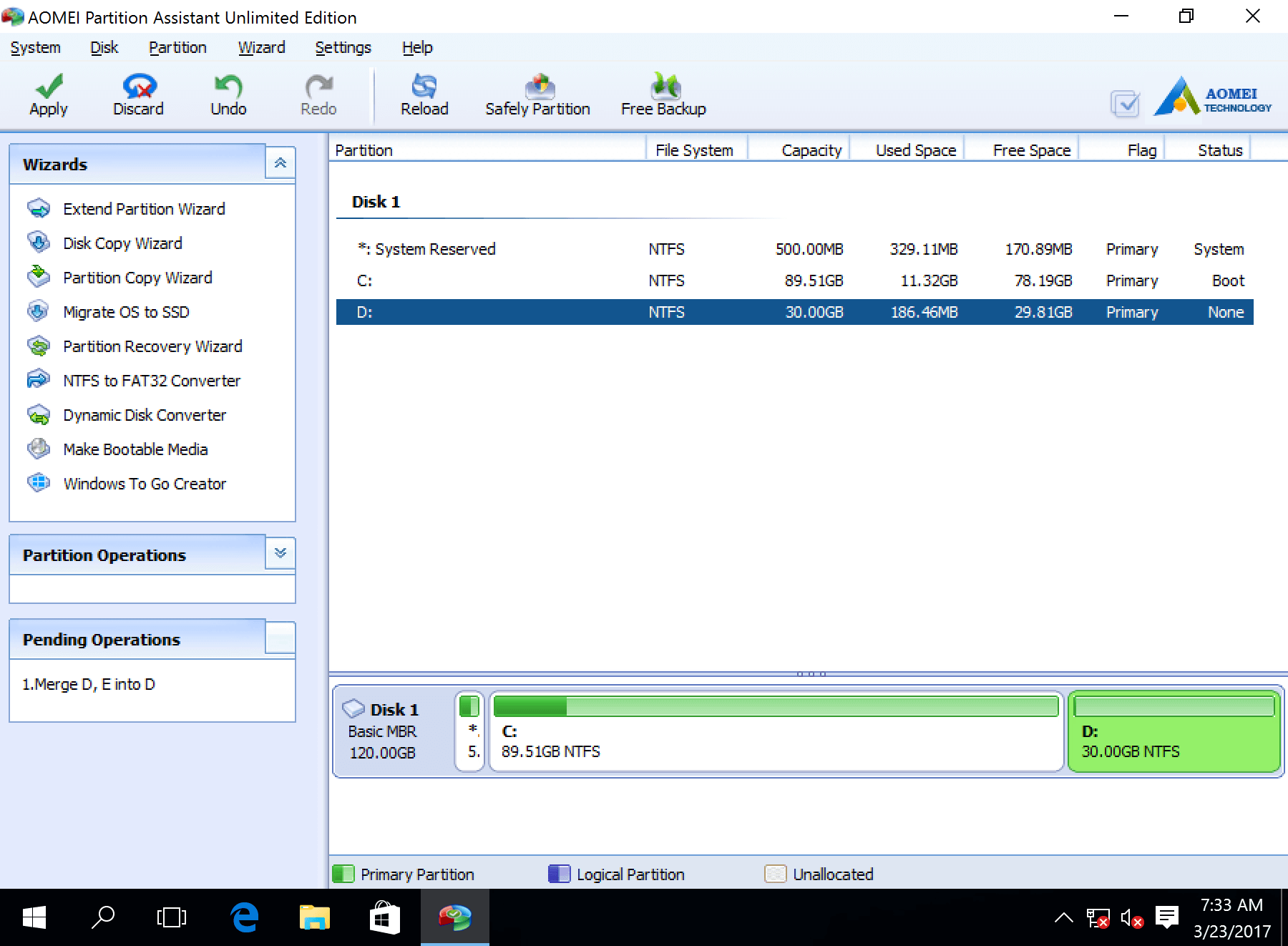Sort by File System column header
Screen dimensions: 1288x946
coord(697,150)
